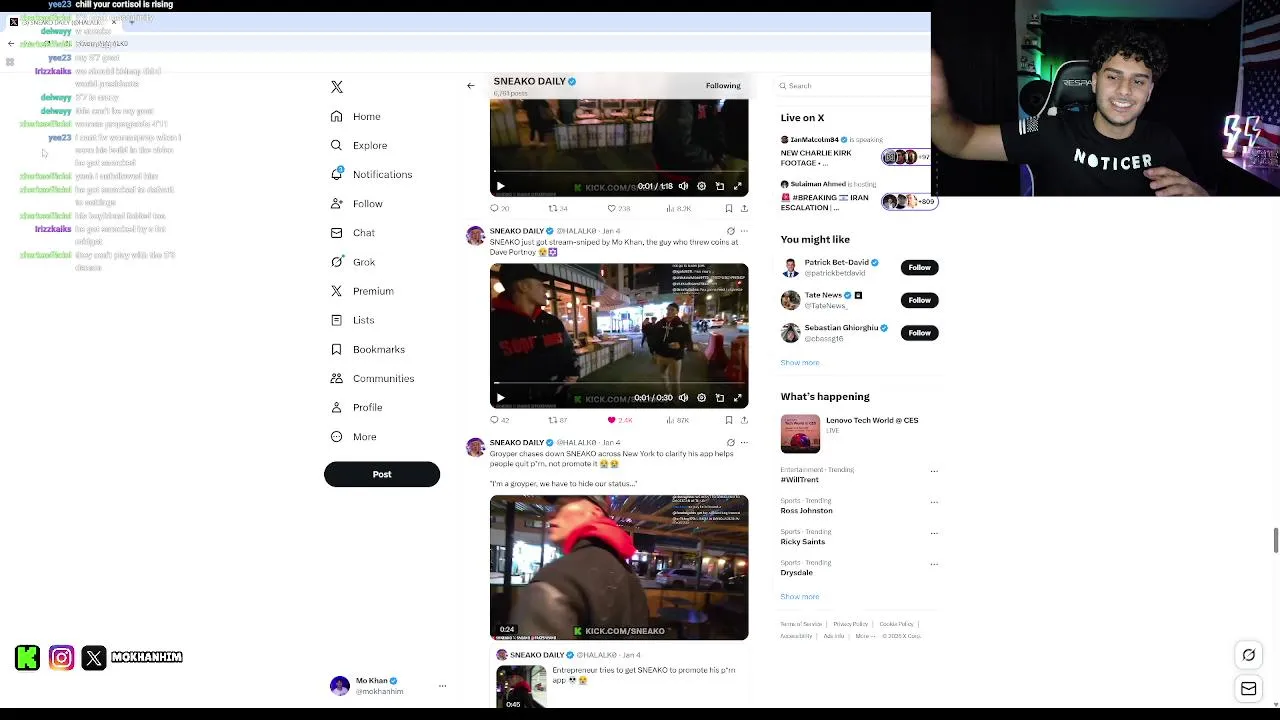Reply to post with 20 replies
Screen dimensions: 1280x720
click(499, 209)
